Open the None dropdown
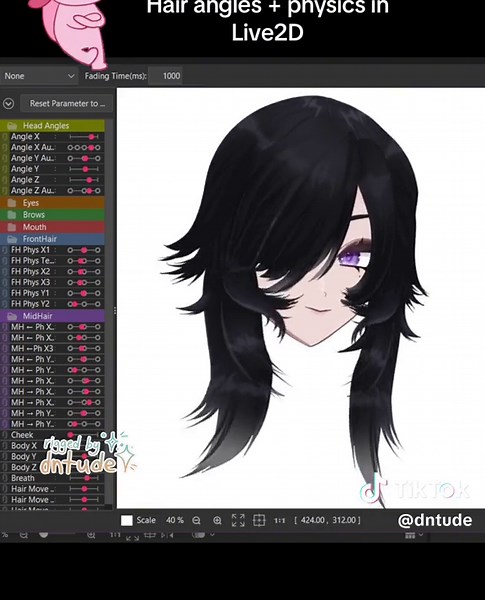485x600 pixels. click(x=39, y=76)
